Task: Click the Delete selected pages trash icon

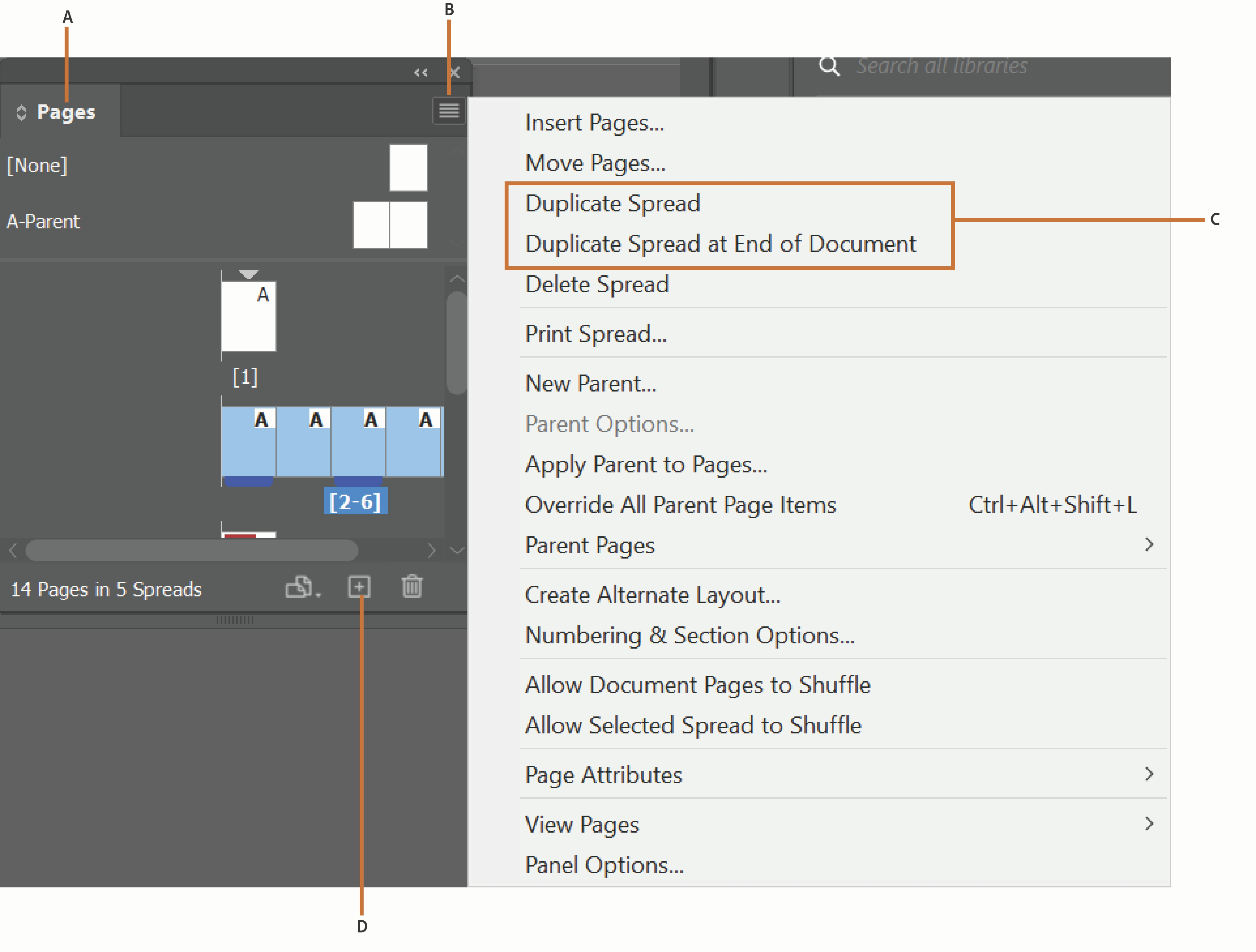Action: [412, 586]
